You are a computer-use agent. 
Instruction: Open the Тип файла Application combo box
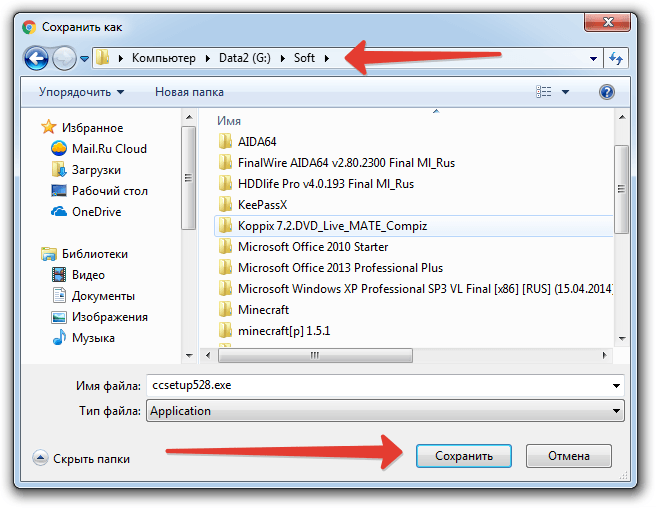[385, 411]
